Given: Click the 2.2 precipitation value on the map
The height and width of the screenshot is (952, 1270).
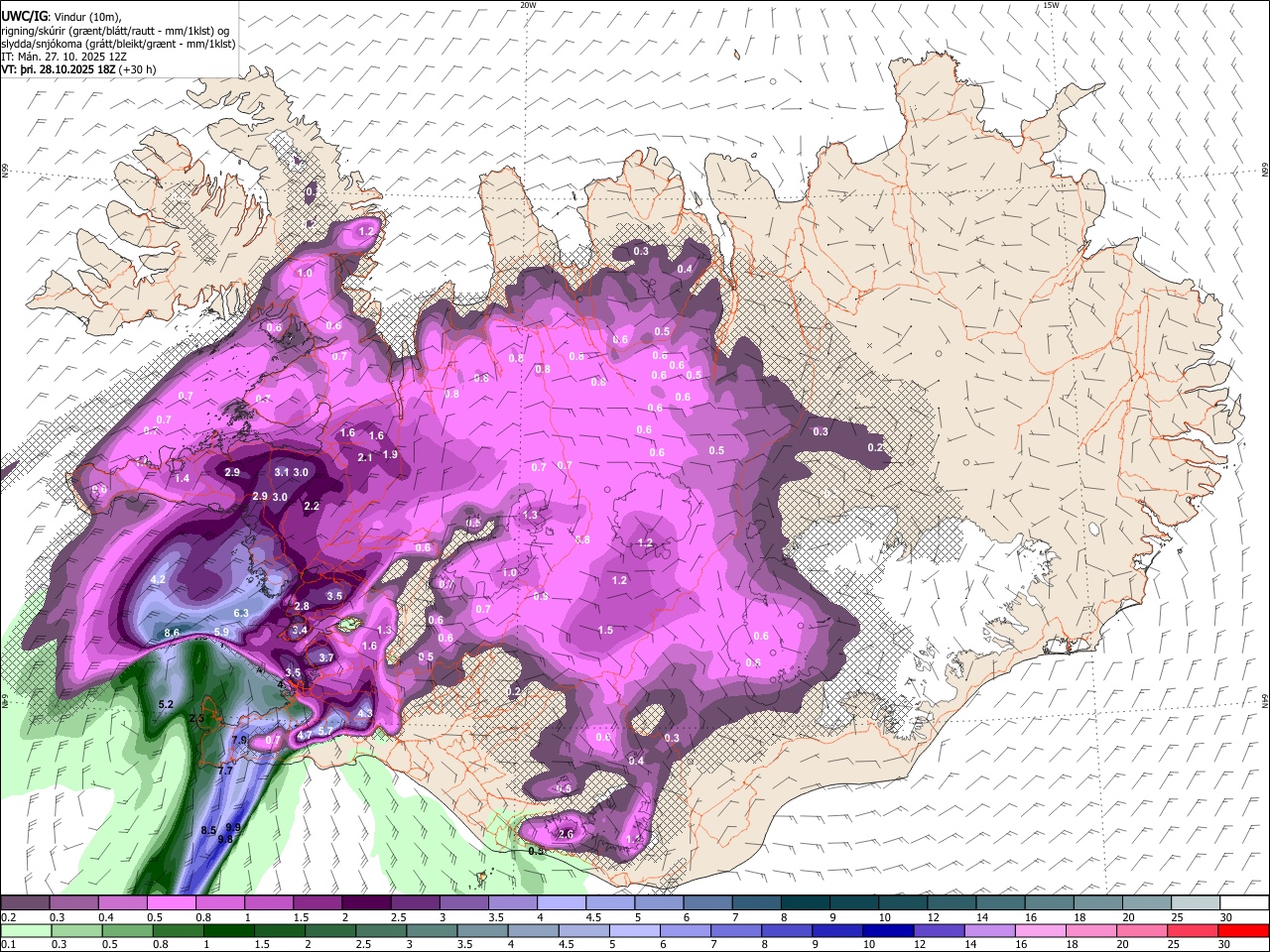Looking at the screenshot, I should pos(312,506).
